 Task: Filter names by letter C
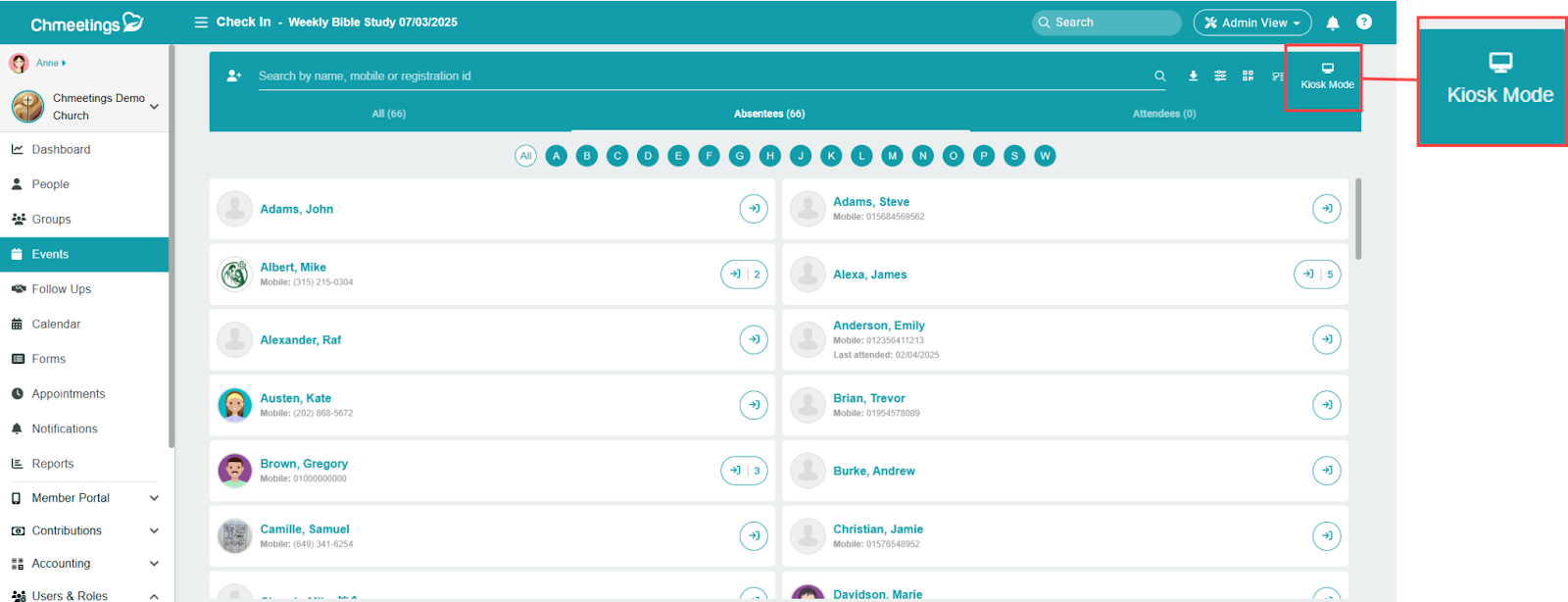click(x=617, y=156)
